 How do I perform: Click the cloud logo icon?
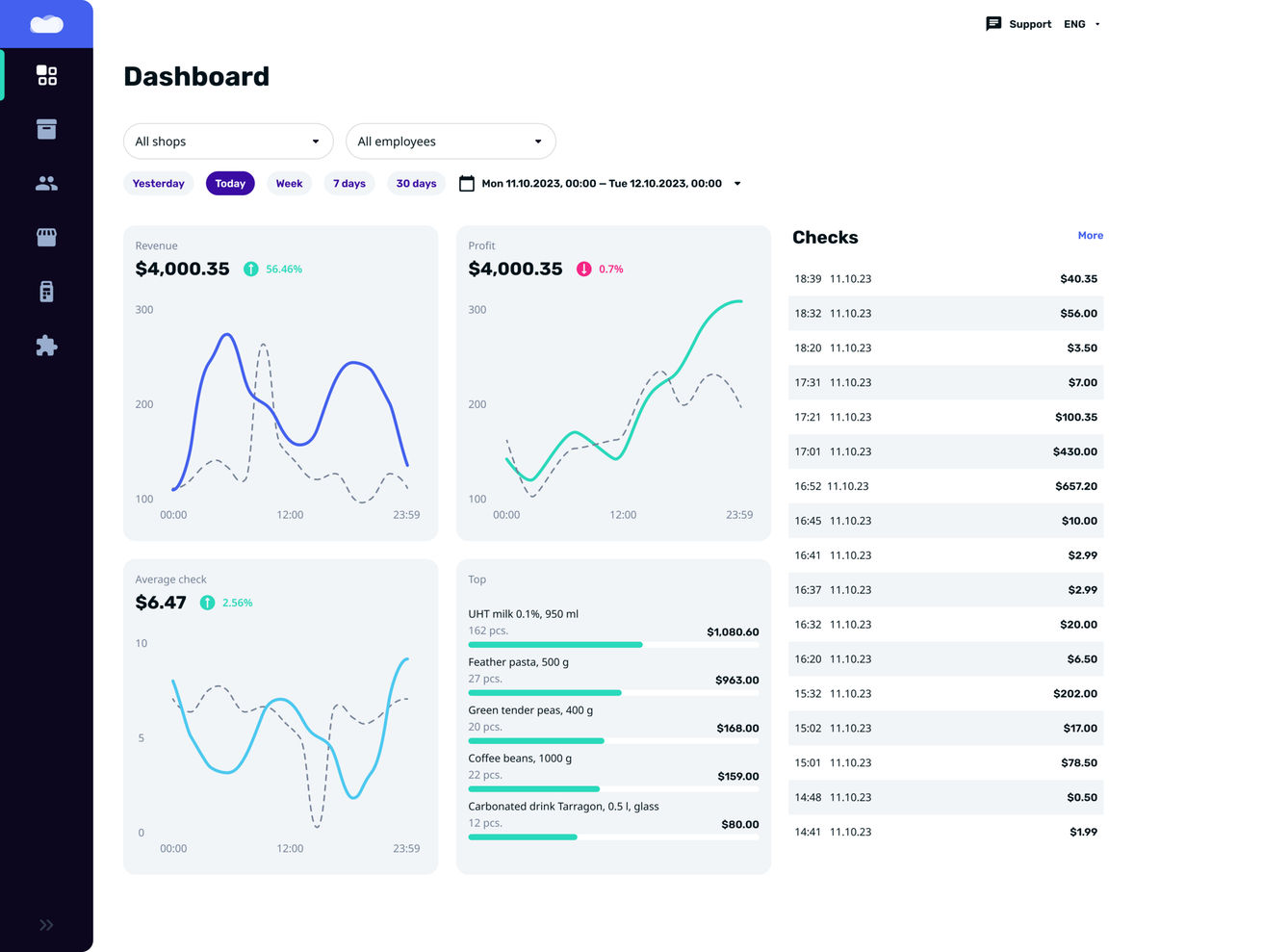(x=46, y=24)
